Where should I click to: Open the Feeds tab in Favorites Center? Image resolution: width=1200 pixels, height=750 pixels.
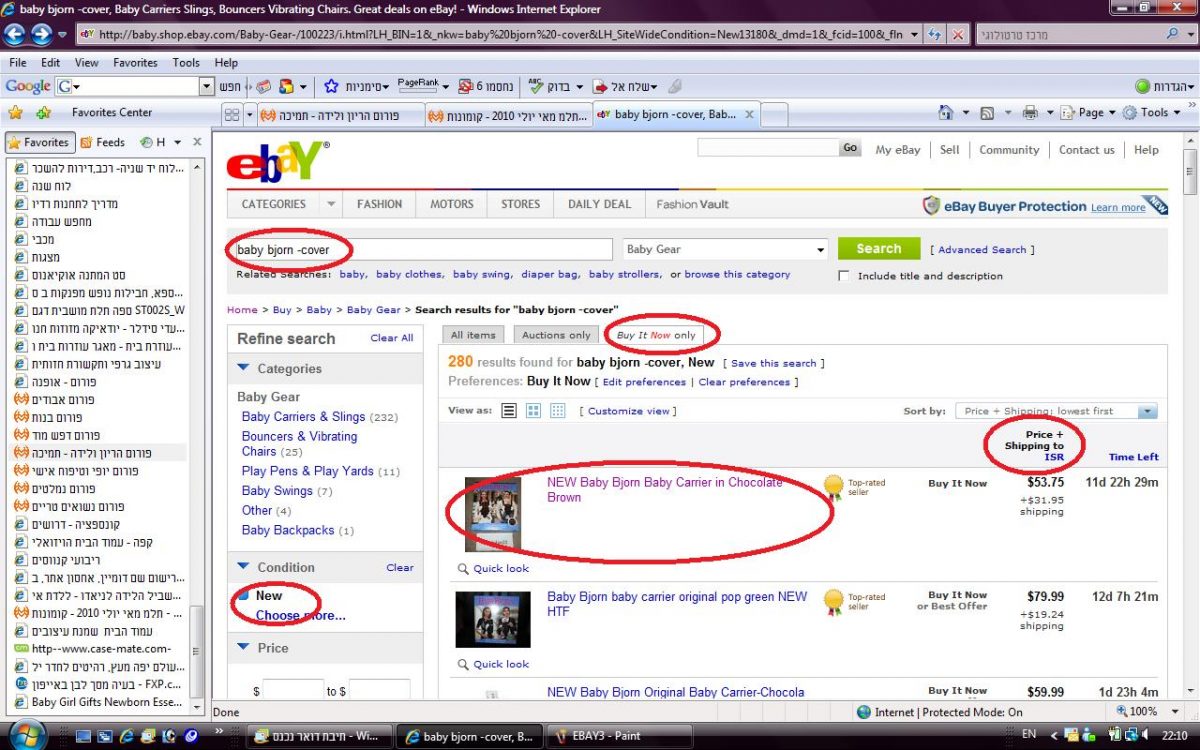pos(103,142)
